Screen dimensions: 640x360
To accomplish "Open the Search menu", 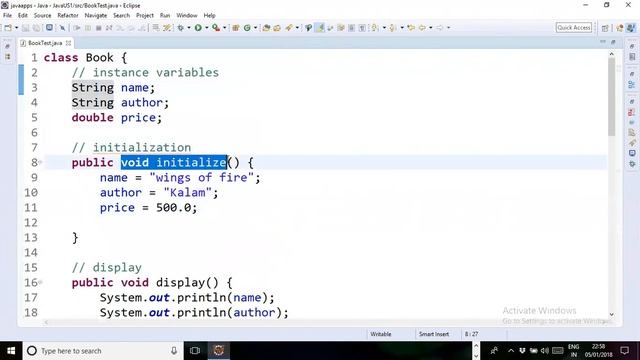I will tap(121, 16).
